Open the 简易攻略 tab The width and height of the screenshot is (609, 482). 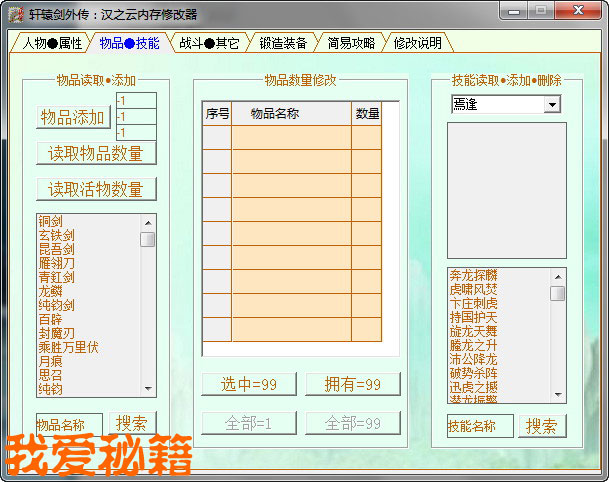[x=351, y=43]
